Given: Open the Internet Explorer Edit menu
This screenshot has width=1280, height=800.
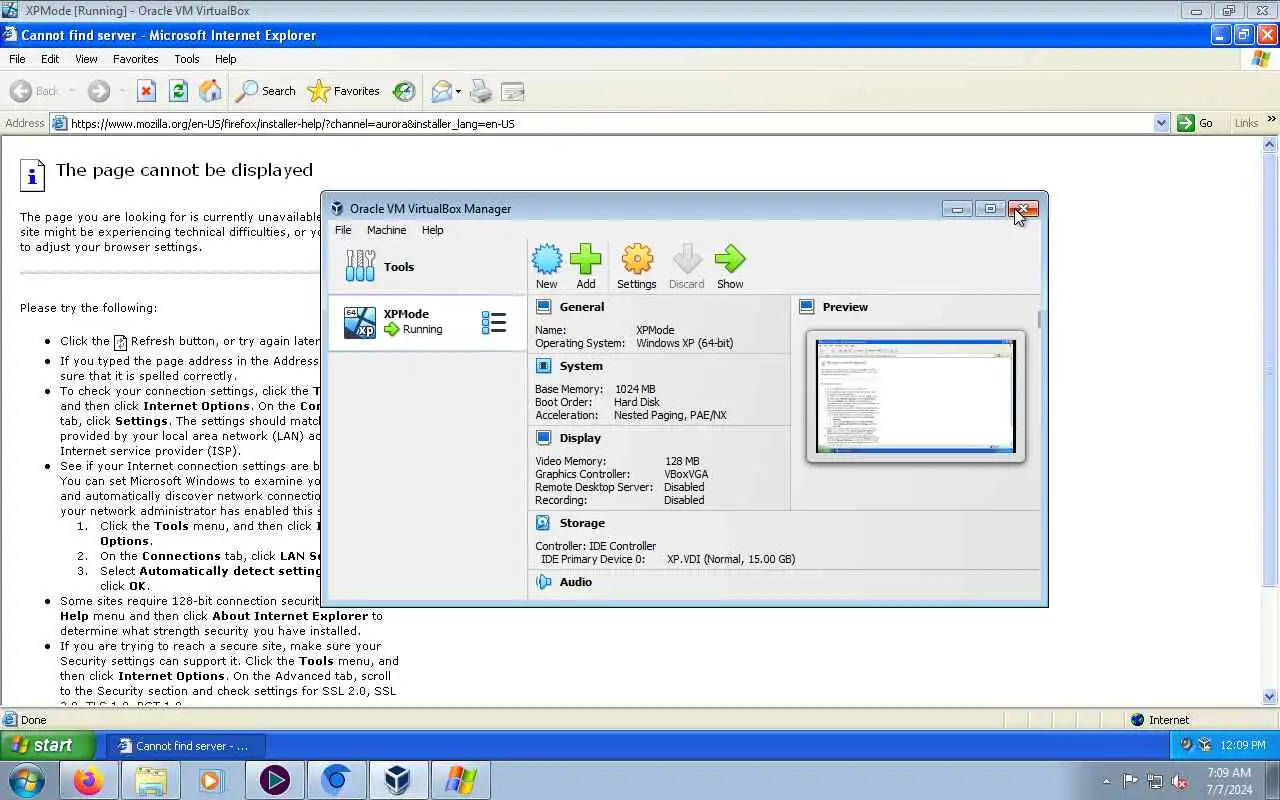Looking at the screenshot, I should tap(50, 59).
